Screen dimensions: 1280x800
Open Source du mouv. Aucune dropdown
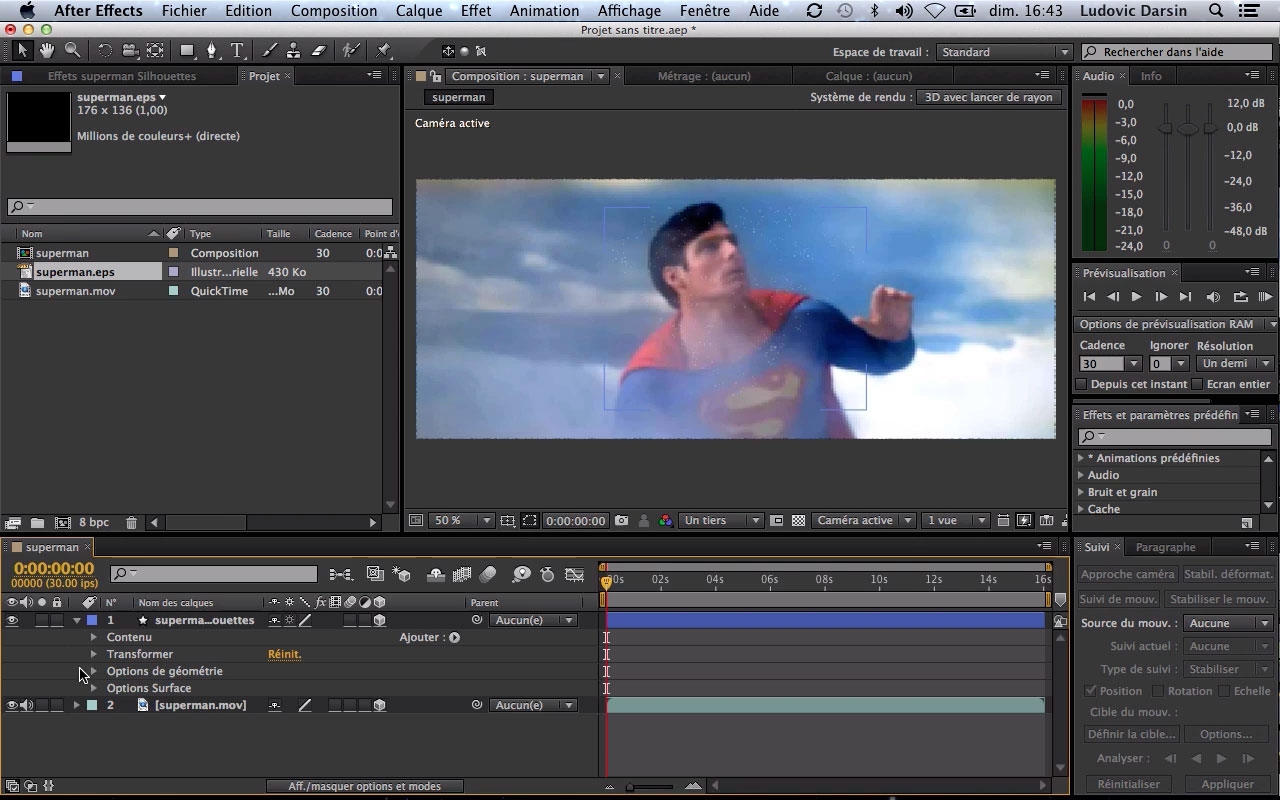pos(1228,623)
